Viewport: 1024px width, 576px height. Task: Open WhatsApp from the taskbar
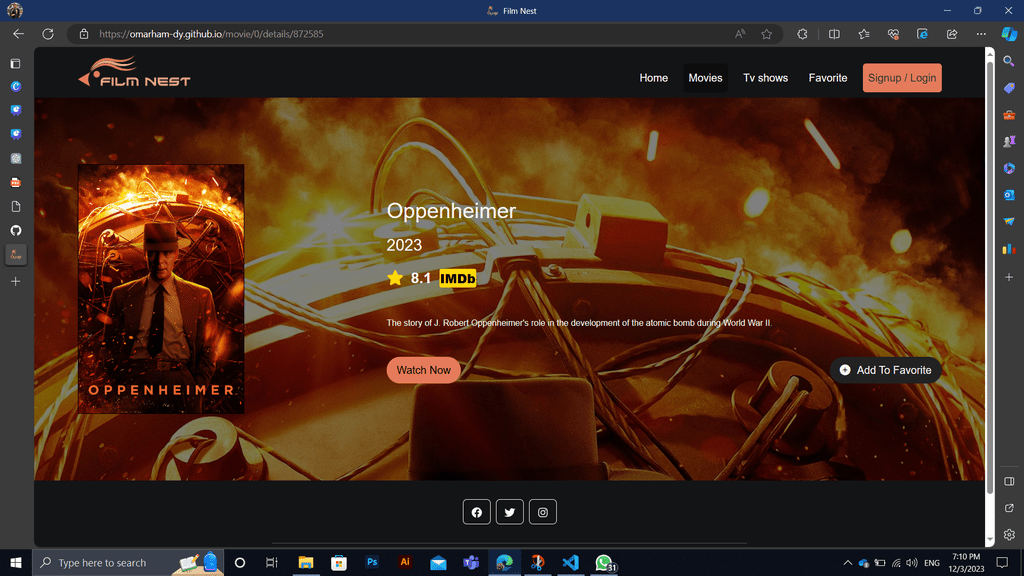click(x=604, y=562)
